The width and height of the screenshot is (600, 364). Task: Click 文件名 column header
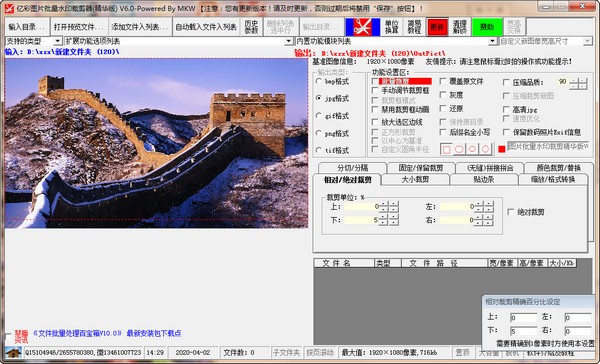click(344, 263)
